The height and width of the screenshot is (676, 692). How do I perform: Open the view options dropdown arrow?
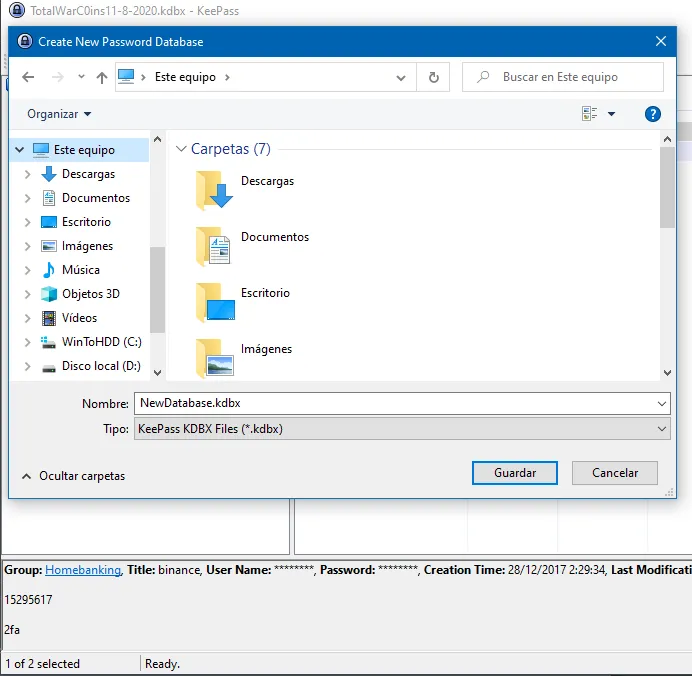click(611, 114)
